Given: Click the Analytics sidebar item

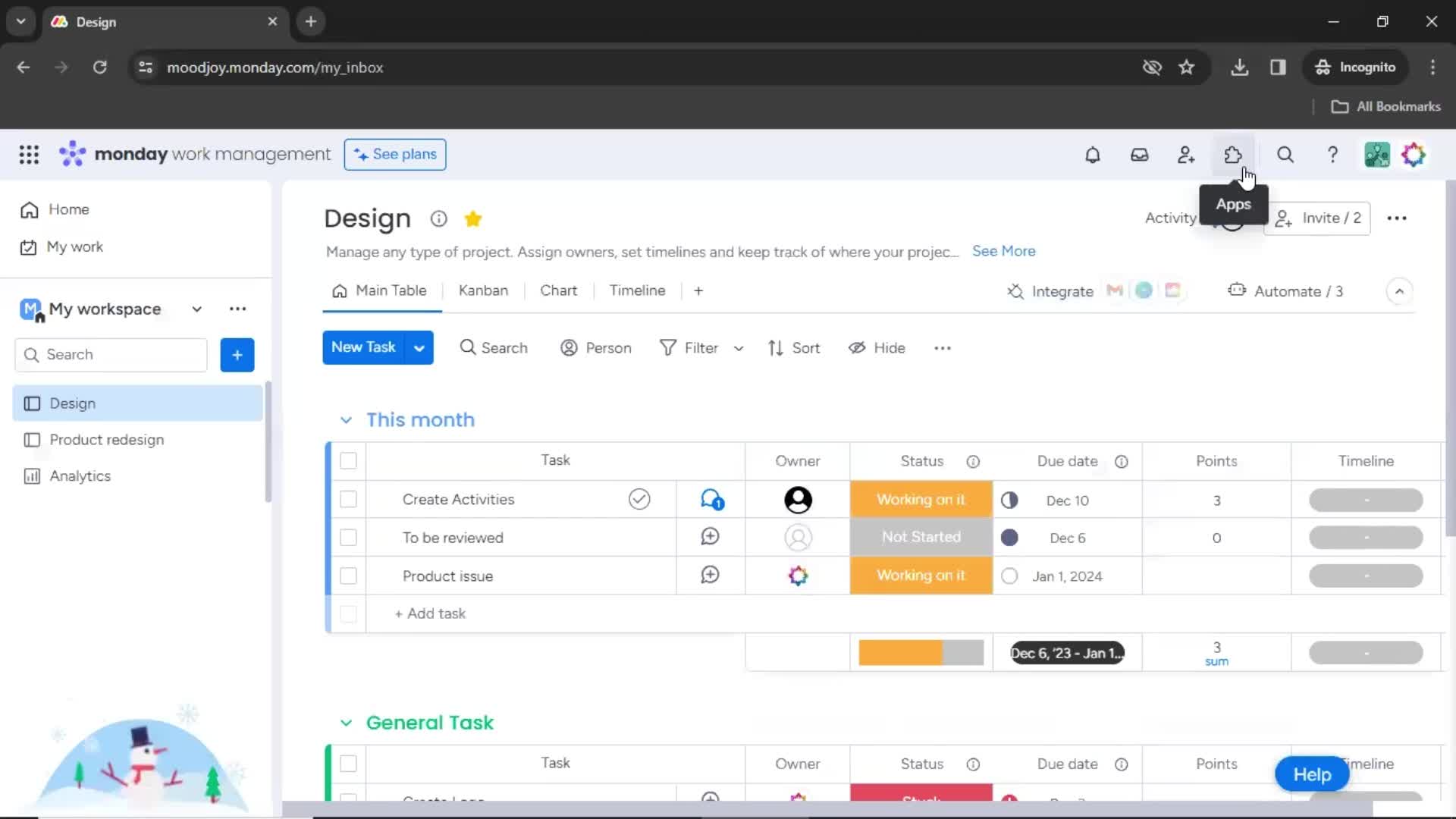Looking at the screenshot, I should pos(80,475).
